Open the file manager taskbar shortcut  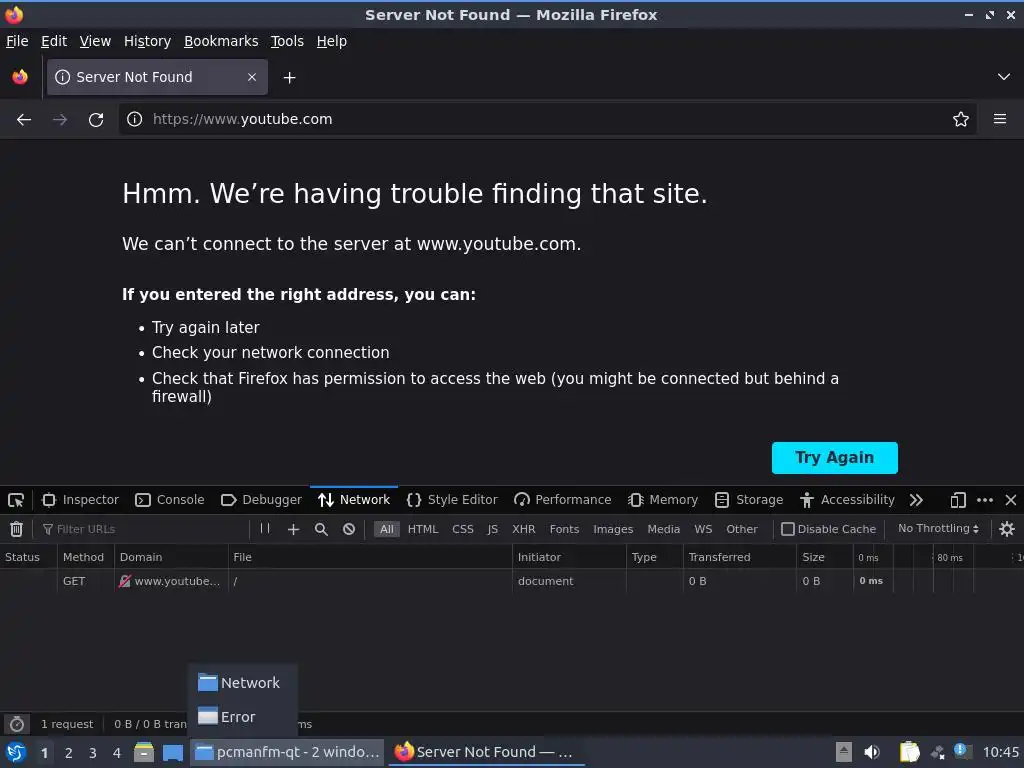coord(144,752)
